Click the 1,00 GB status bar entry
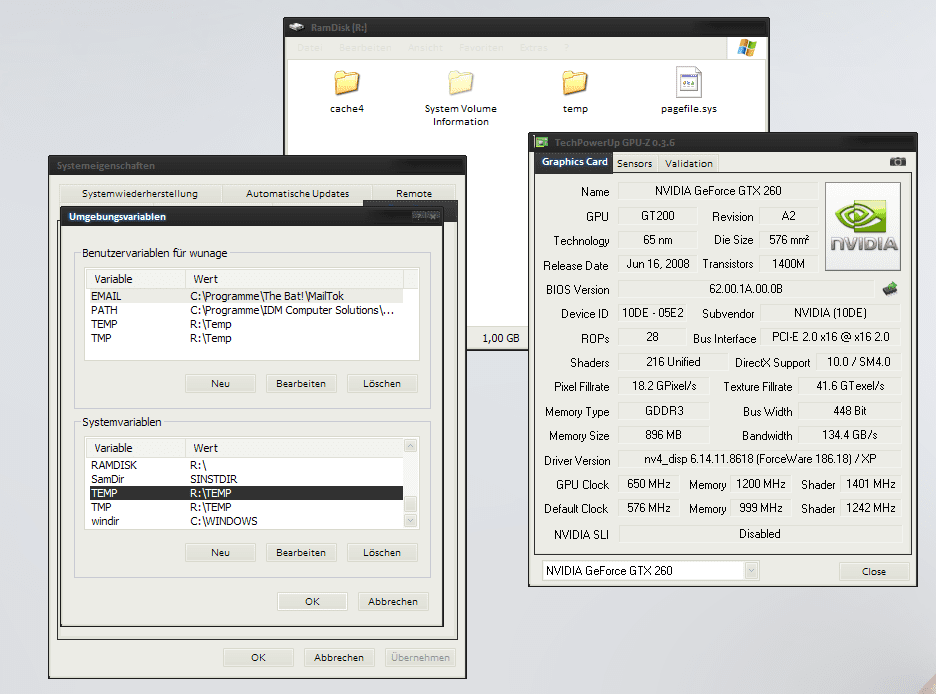 point(500,338)
